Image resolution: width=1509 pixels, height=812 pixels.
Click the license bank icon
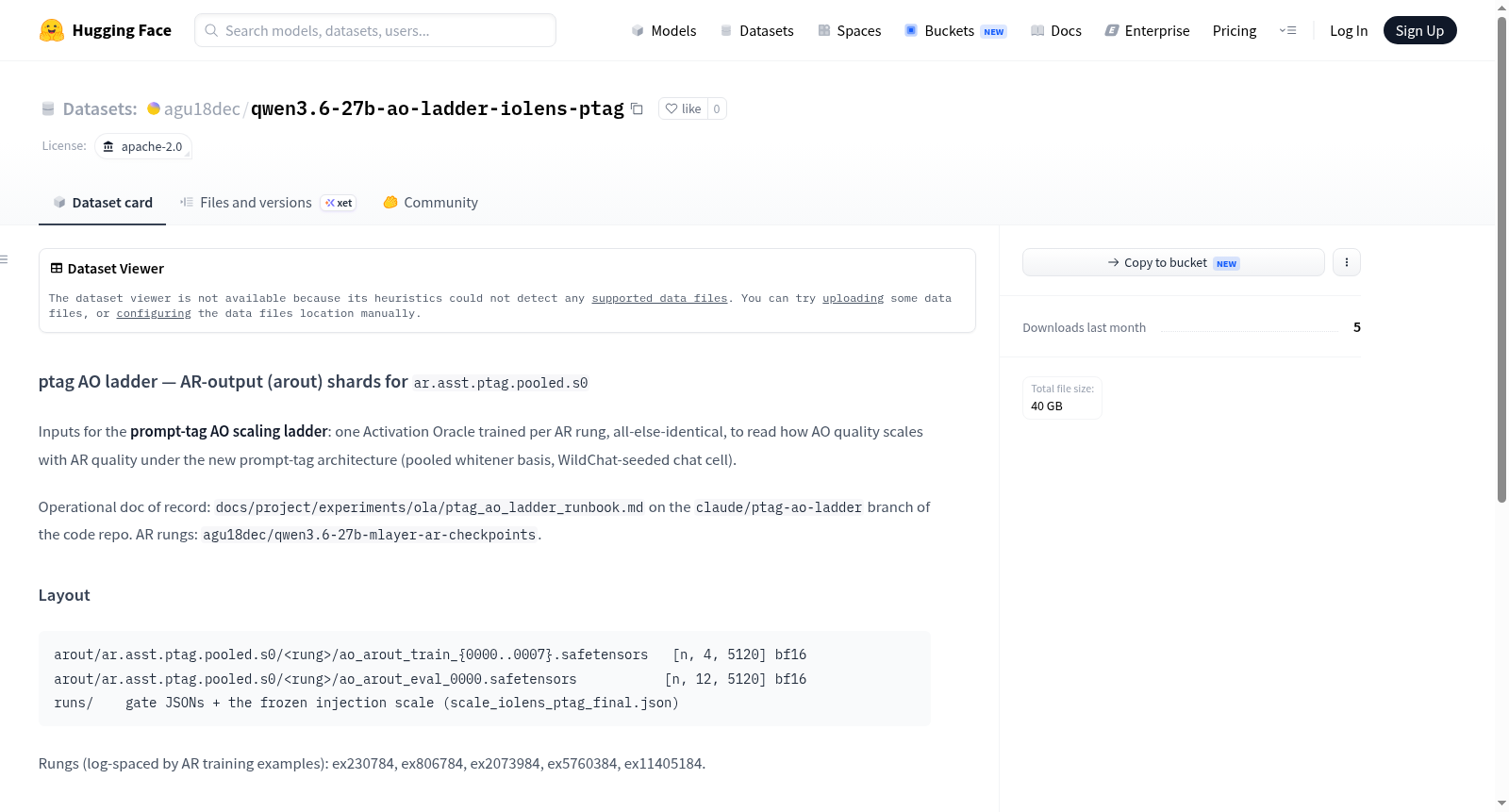coord(108,146)
